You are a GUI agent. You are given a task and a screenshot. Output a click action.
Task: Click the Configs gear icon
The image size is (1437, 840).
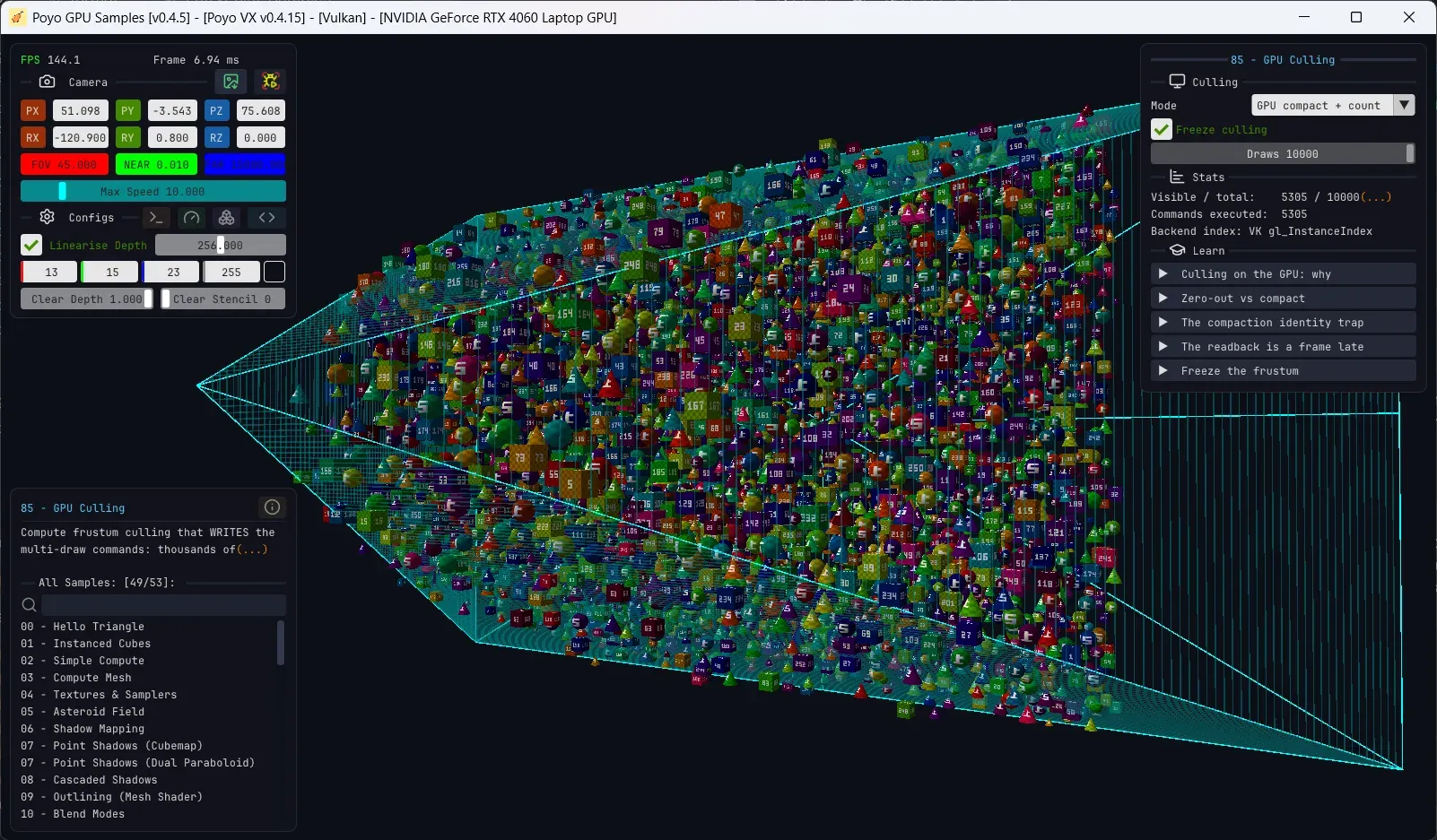pyautogui.click(x=48, y=217)
